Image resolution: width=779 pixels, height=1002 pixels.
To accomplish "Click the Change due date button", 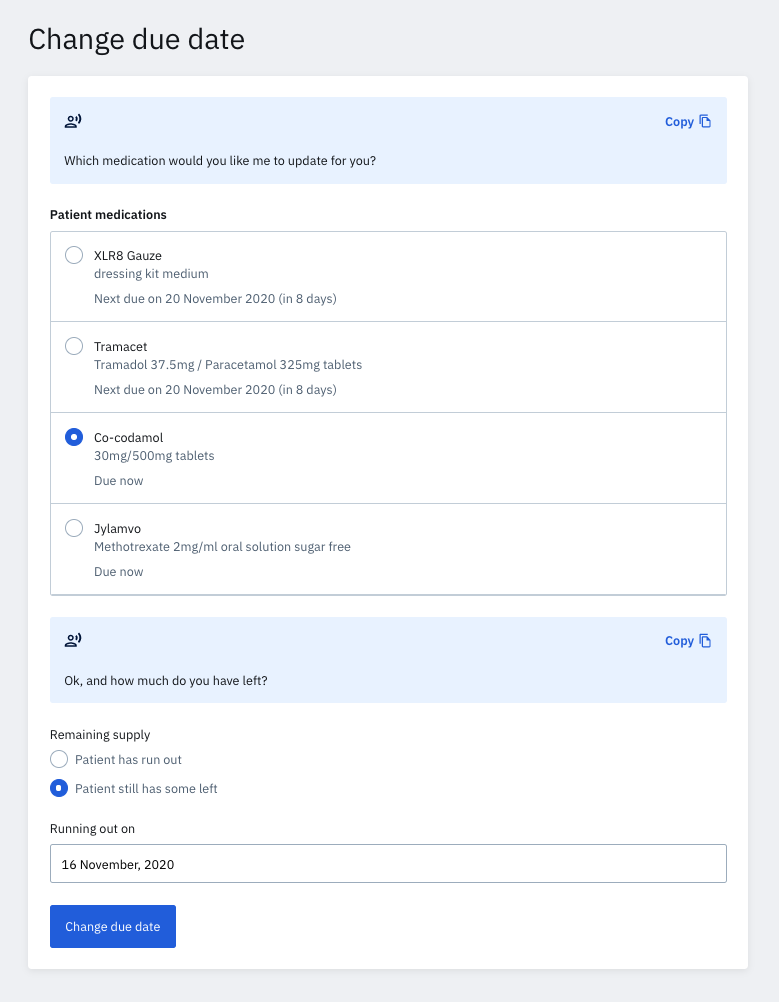I will 112,927.
